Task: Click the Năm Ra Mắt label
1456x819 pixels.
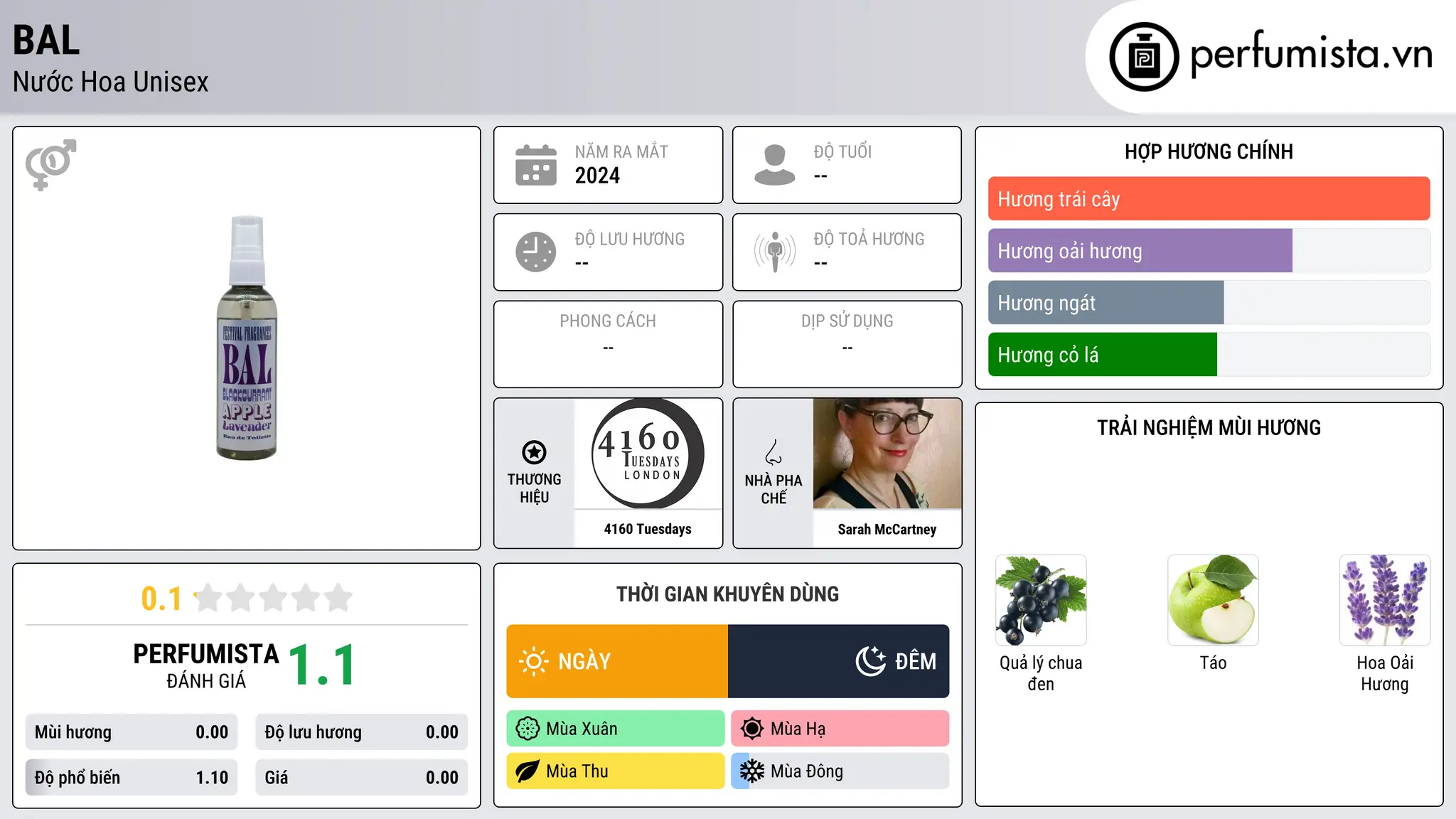Action: (621, 151)
